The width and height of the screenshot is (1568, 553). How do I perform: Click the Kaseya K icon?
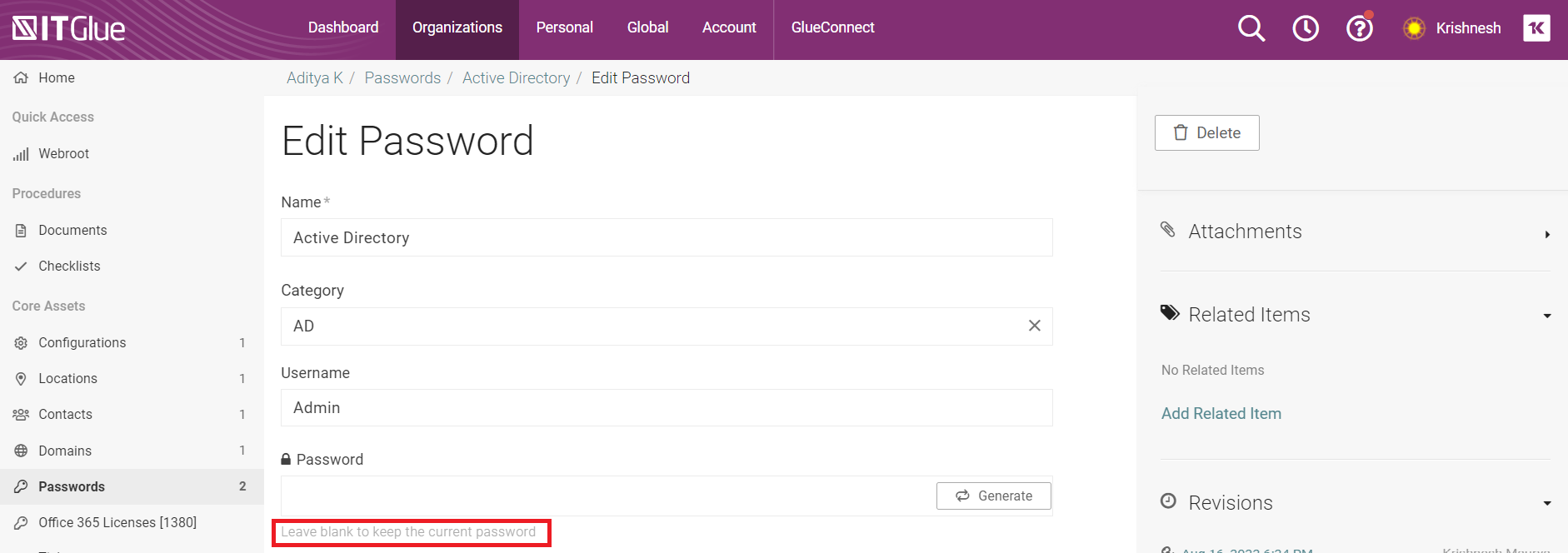pos(1536,28)
